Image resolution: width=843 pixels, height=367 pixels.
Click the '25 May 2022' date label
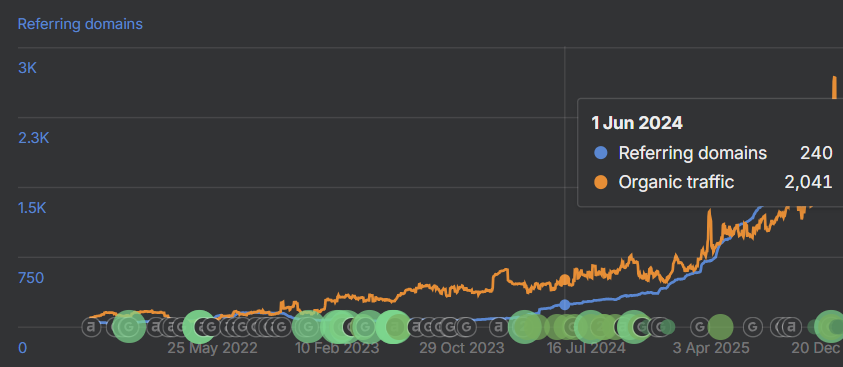212,348
